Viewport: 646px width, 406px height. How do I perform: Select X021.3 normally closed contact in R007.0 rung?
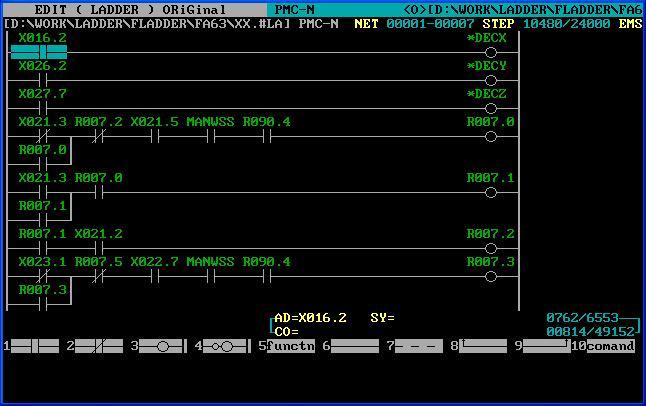coord(43,136)
